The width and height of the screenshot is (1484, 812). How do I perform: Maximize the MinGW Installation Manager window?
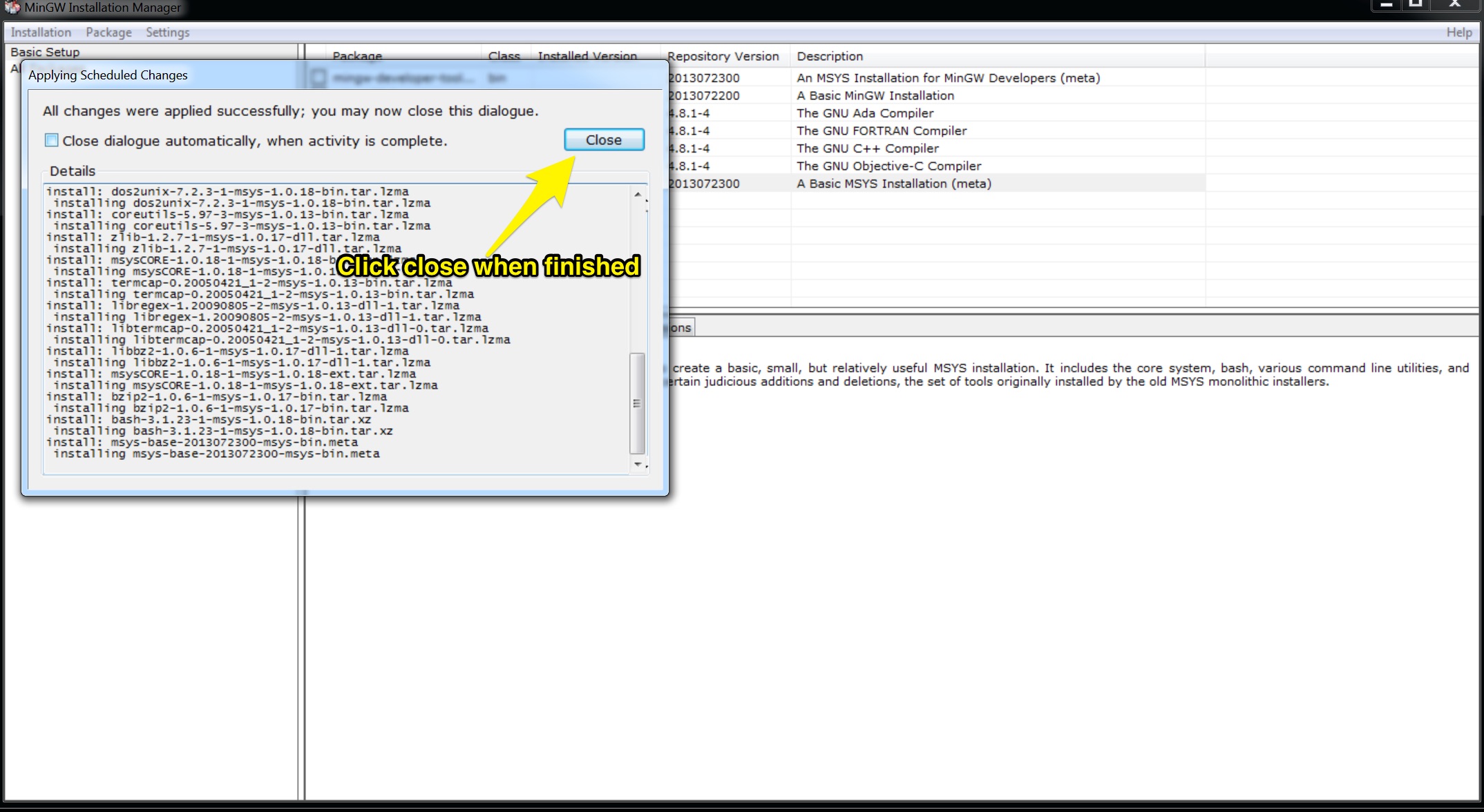[1416, 4]
